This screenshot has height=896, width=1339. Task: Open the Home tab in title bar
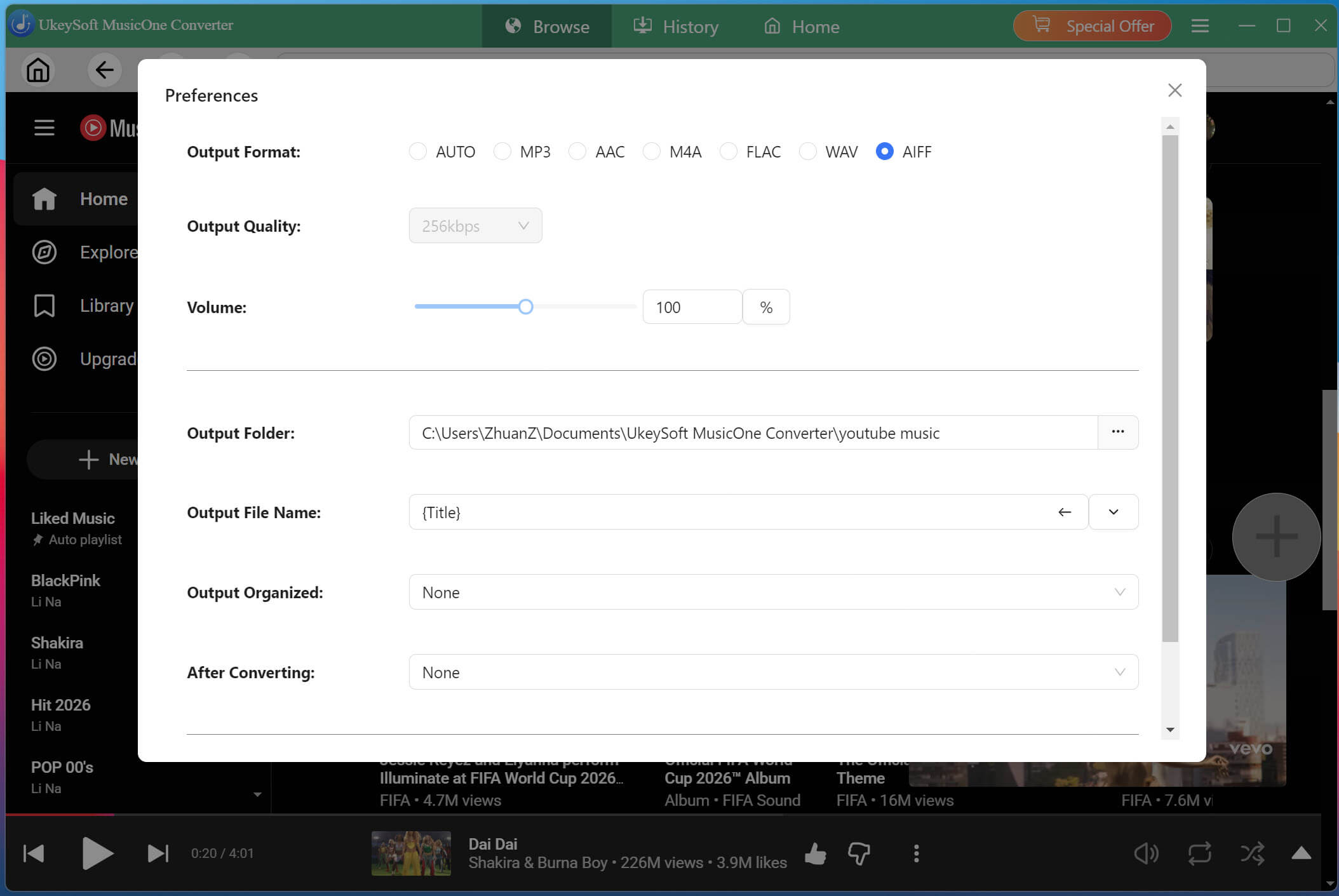click(x=802, y=26)
